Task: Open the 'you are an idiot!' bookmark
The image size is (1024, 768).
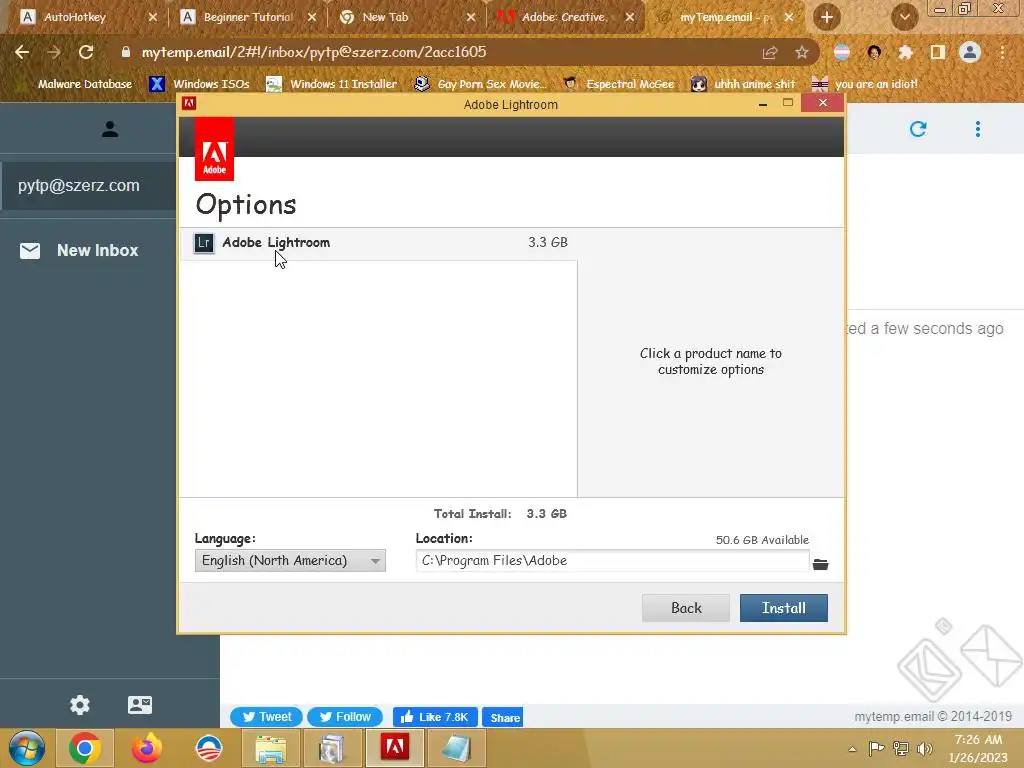Action: point(865,84)
